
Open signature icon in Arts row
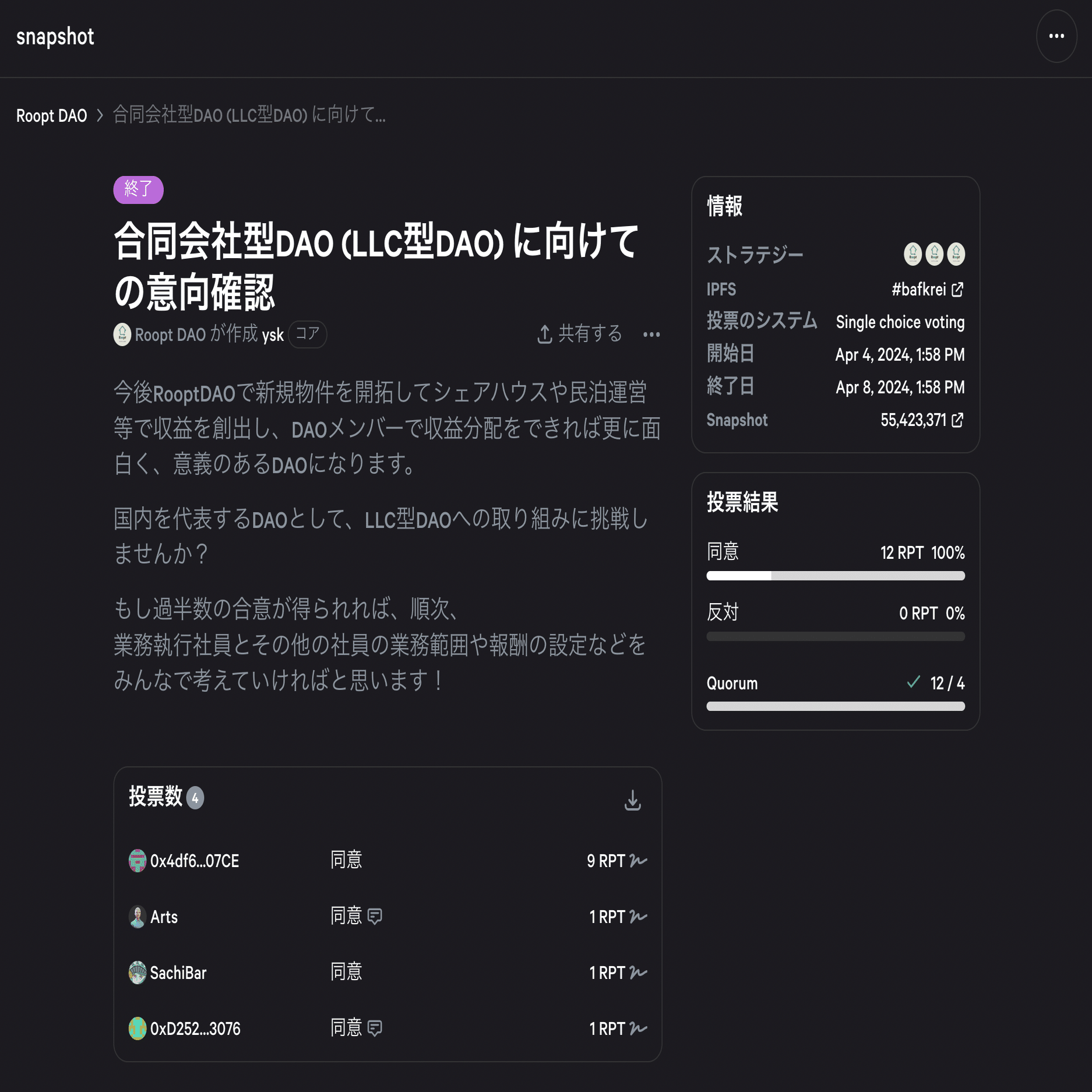pyautogui.click(x=638, y=917)
